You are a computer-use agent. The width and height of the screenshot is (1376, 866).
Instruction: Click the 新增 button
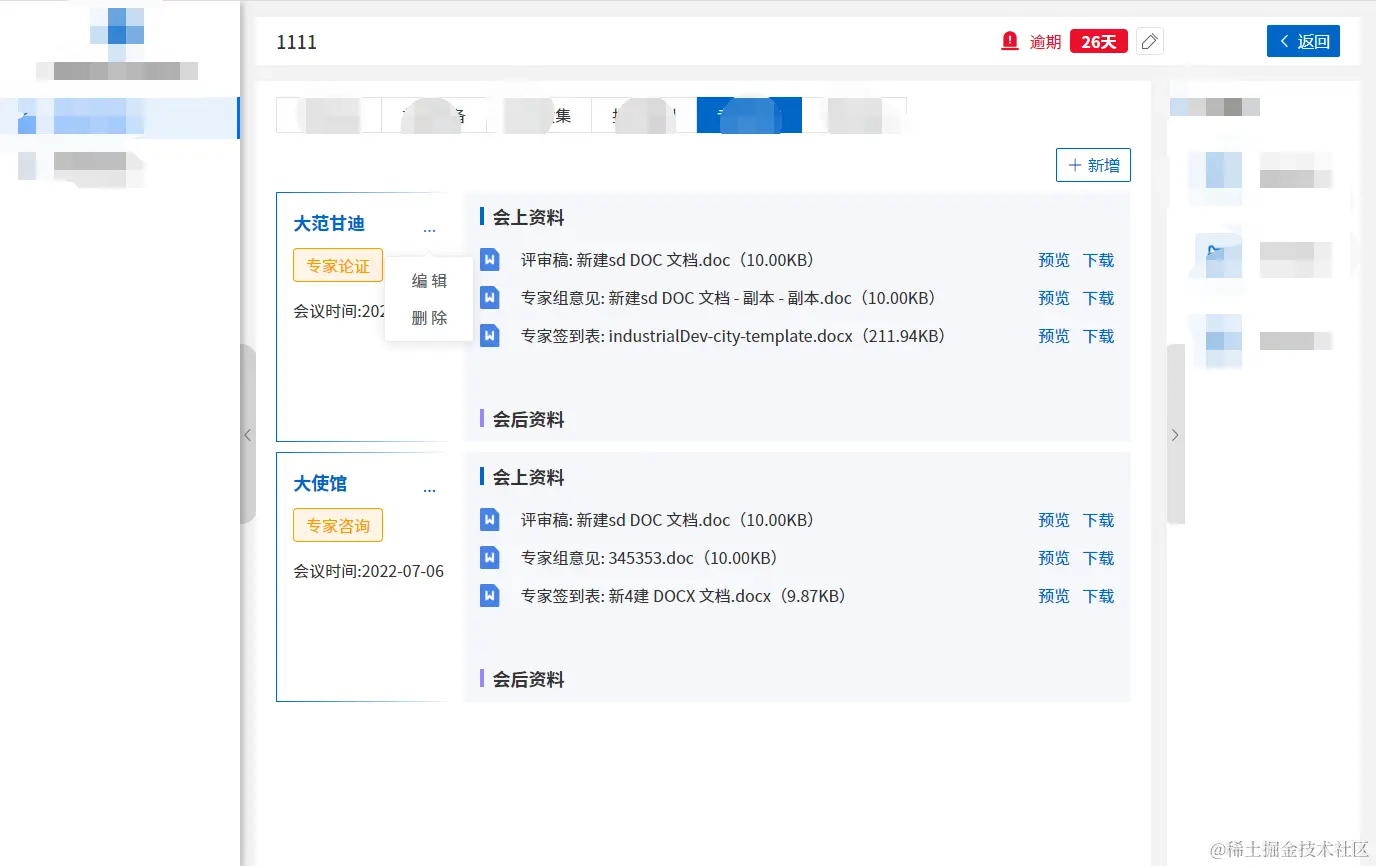[x=1093, y=165]
